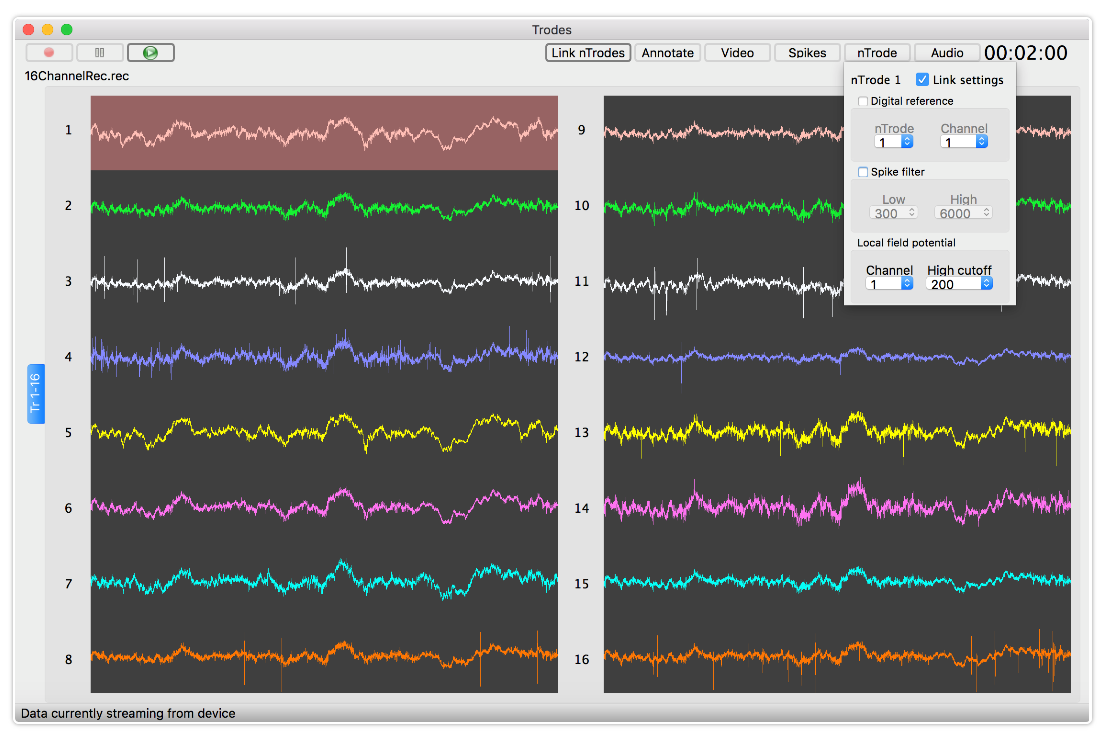
Task: Select yellow channel 5 trace
Action: pyautogui.click(x=324, y=432)
